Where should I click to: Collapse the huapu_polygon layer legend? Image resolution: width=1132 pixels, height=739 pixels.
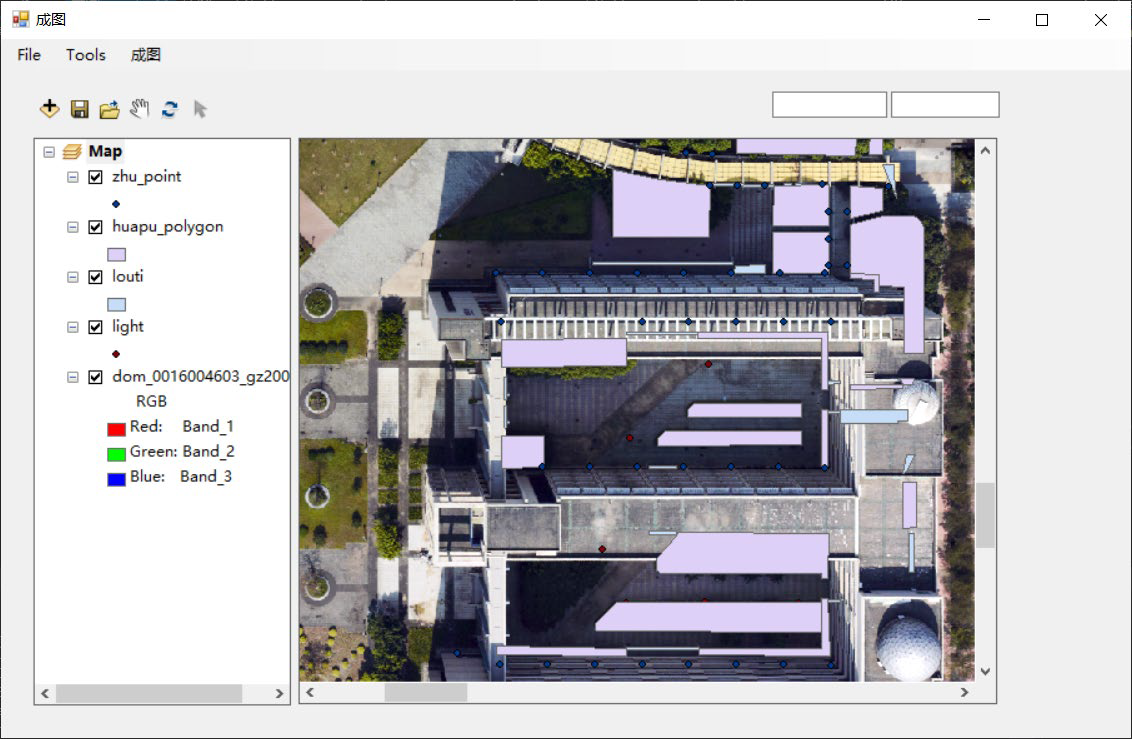(x=72, y=227)
